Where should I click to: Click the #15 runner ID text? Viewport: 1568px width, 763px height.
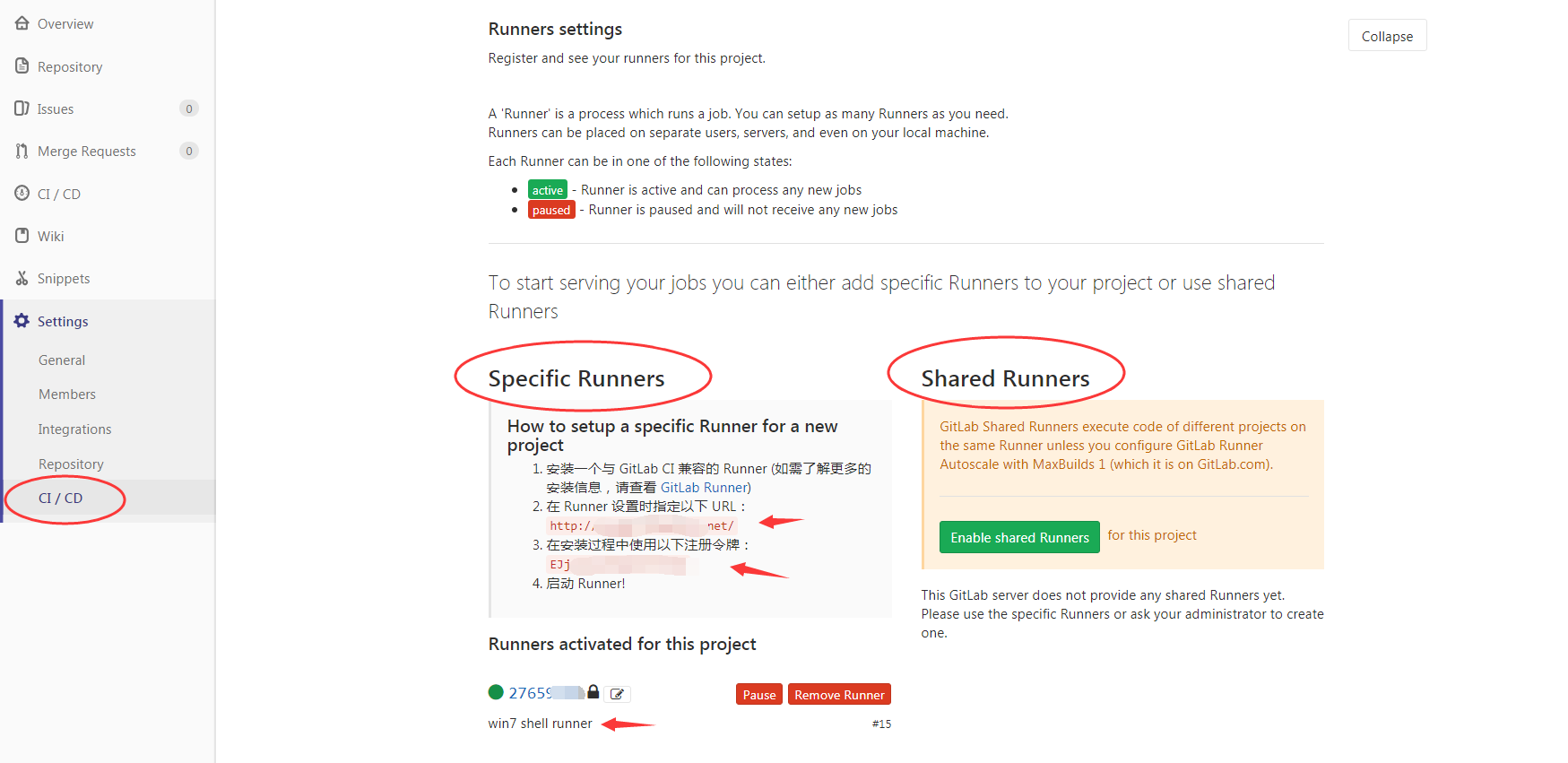tap(881, 724)
